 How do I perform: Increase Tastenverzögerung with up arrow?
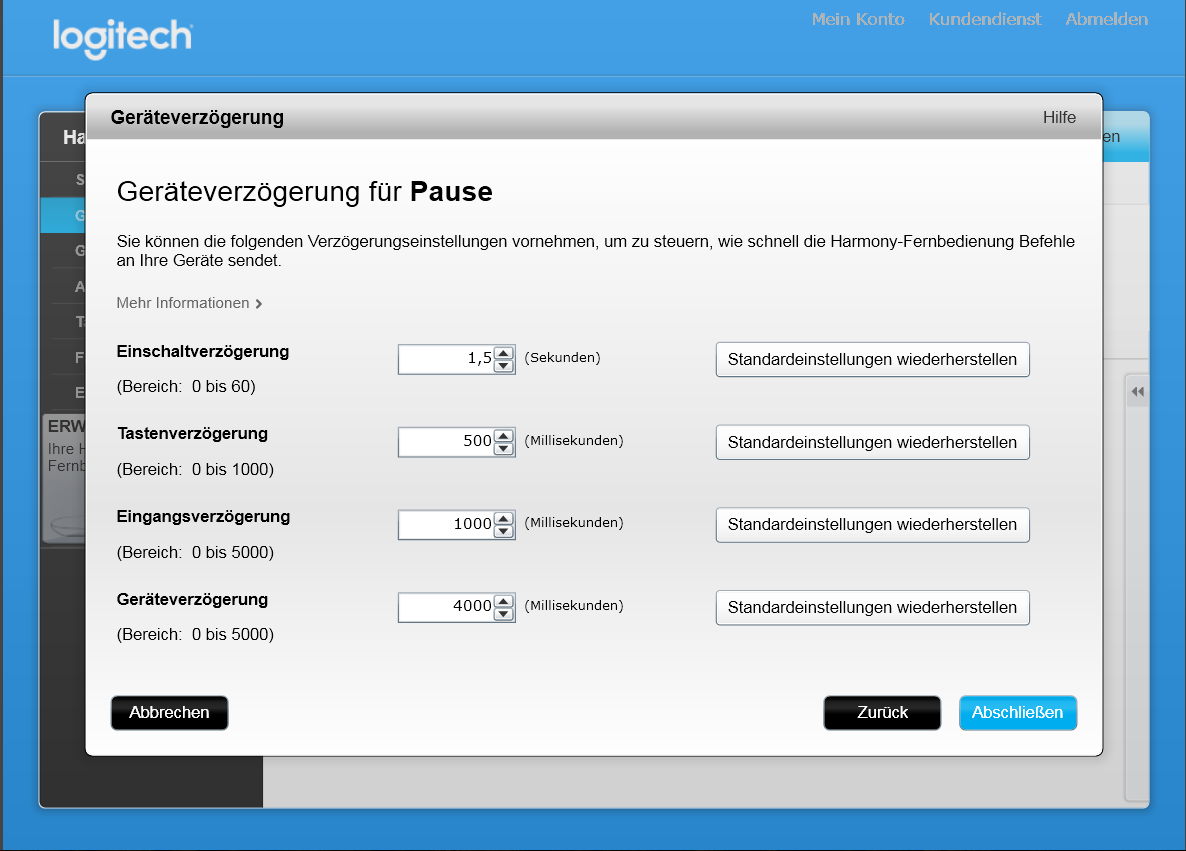tap(504, 436)
